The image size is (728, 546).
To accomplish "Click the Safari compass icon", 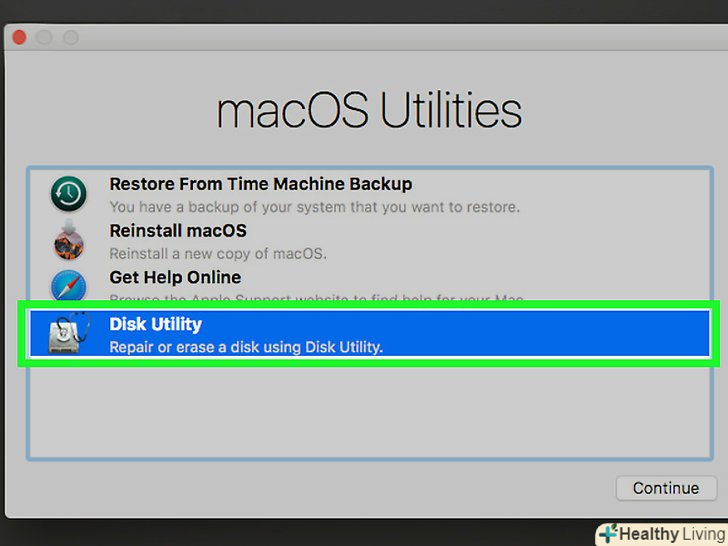I will point(69,285).
